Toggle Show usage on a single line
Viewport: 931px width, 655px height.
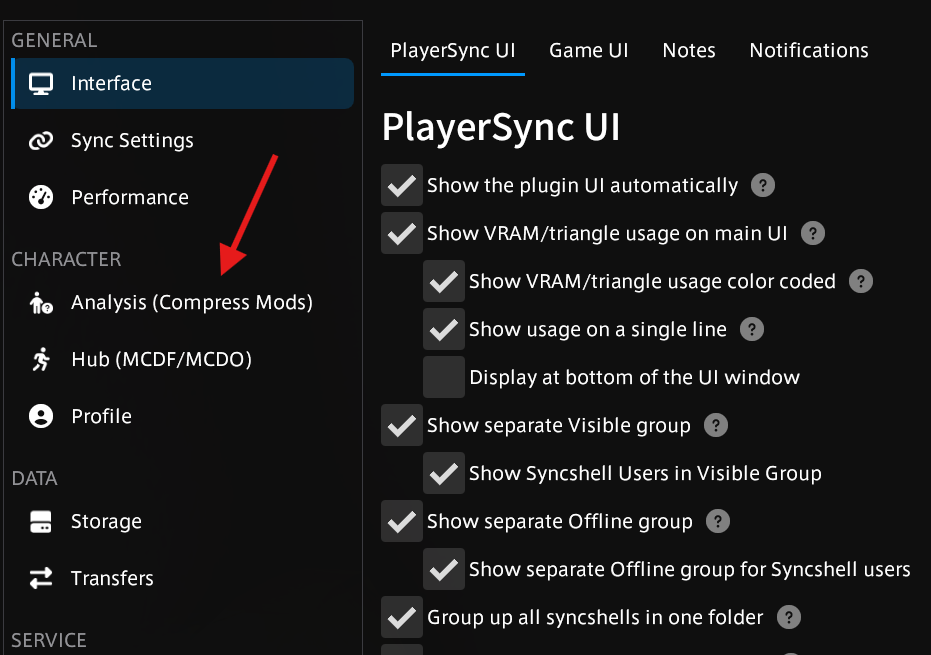click(444, 330)
